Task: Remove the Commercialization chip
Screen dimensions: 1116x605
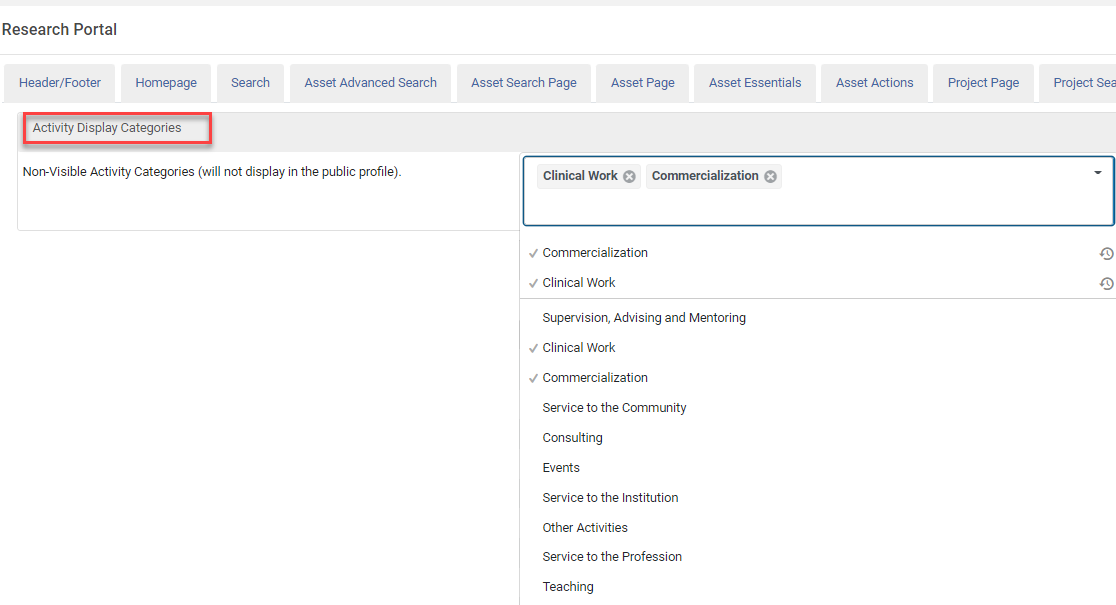Action: point(770,177)
